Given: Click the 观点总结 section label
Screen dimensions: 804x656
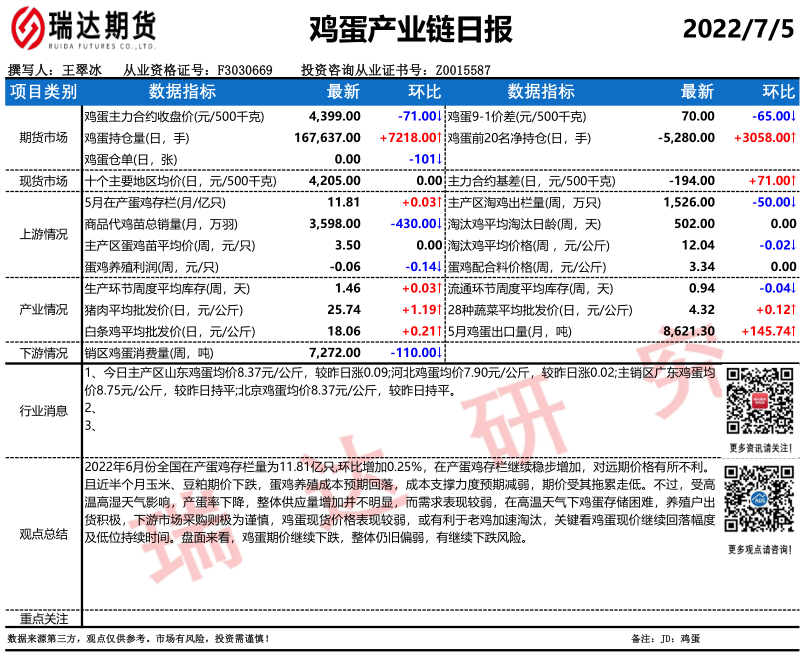Looking at the screenshot, I should click(42, 534).
